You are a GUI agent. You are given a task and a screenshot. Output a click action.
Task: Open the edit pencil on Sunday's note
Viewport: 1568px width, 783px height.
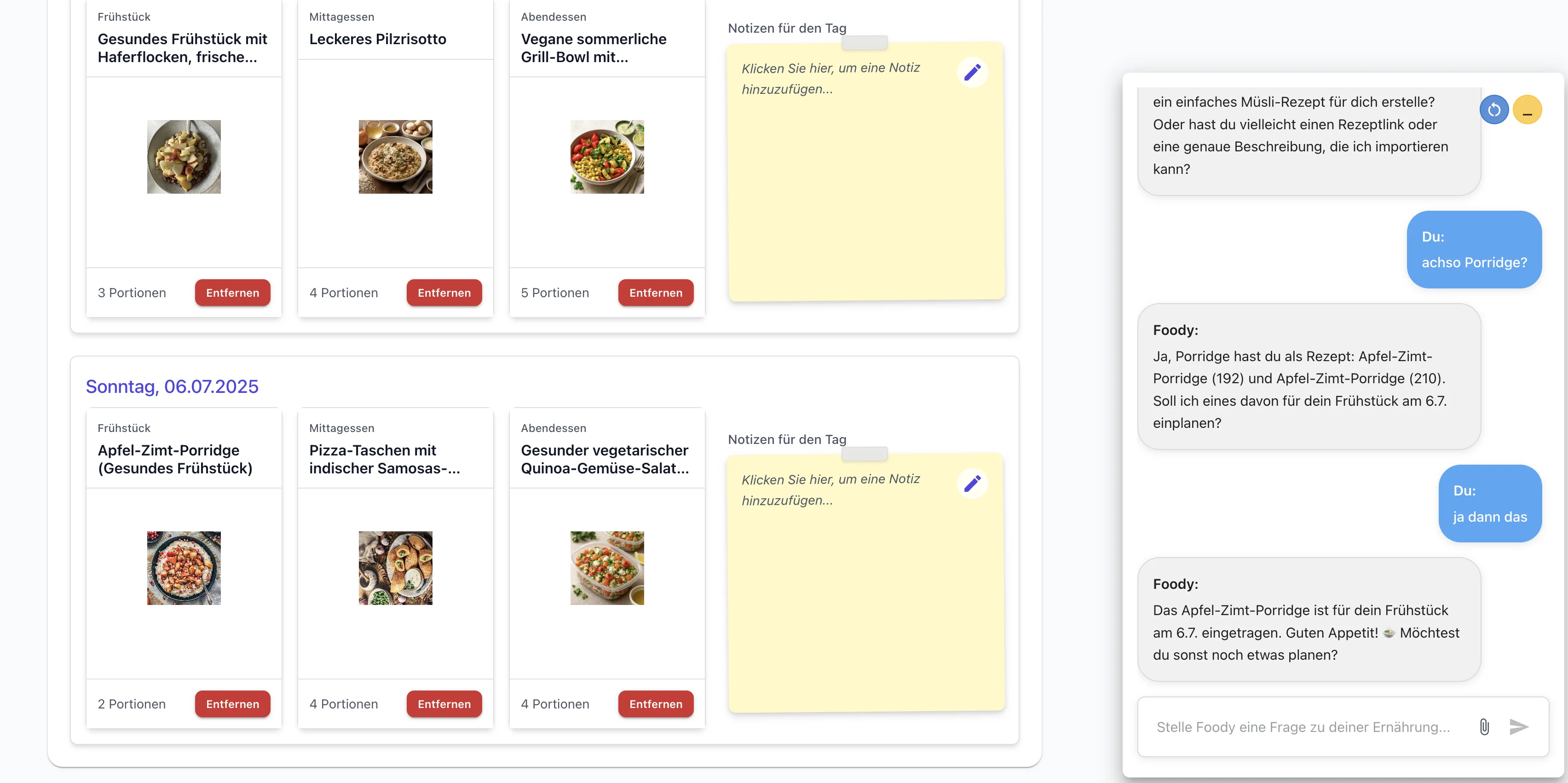pos(972,483)
